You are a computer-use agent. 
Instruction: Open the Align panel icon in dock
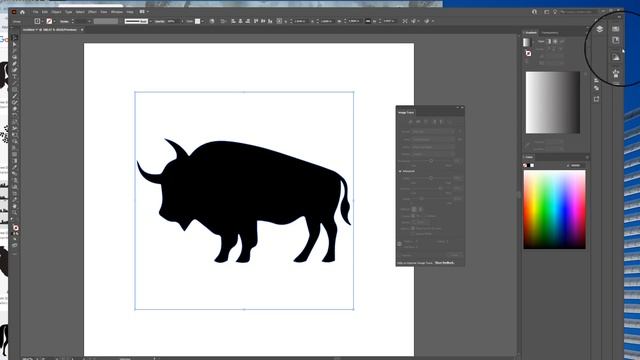pos(596,80)
